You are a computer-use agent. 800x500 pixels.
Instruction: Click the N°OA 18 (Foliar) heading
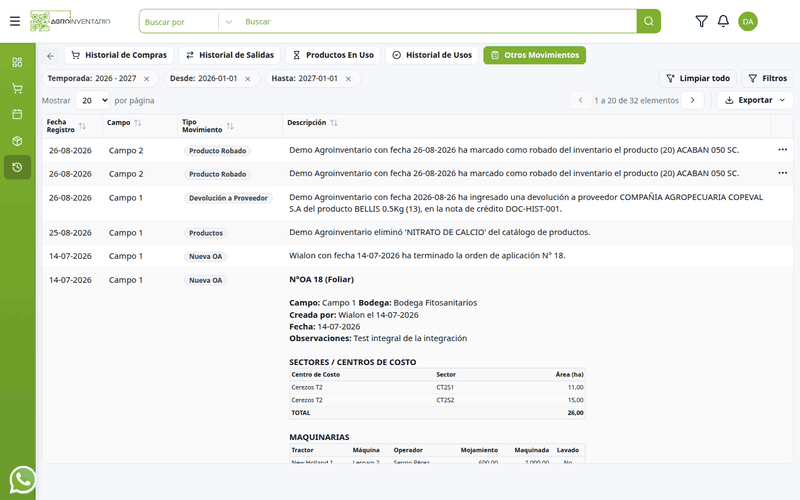pyautogui.click(x=321, y=280)
